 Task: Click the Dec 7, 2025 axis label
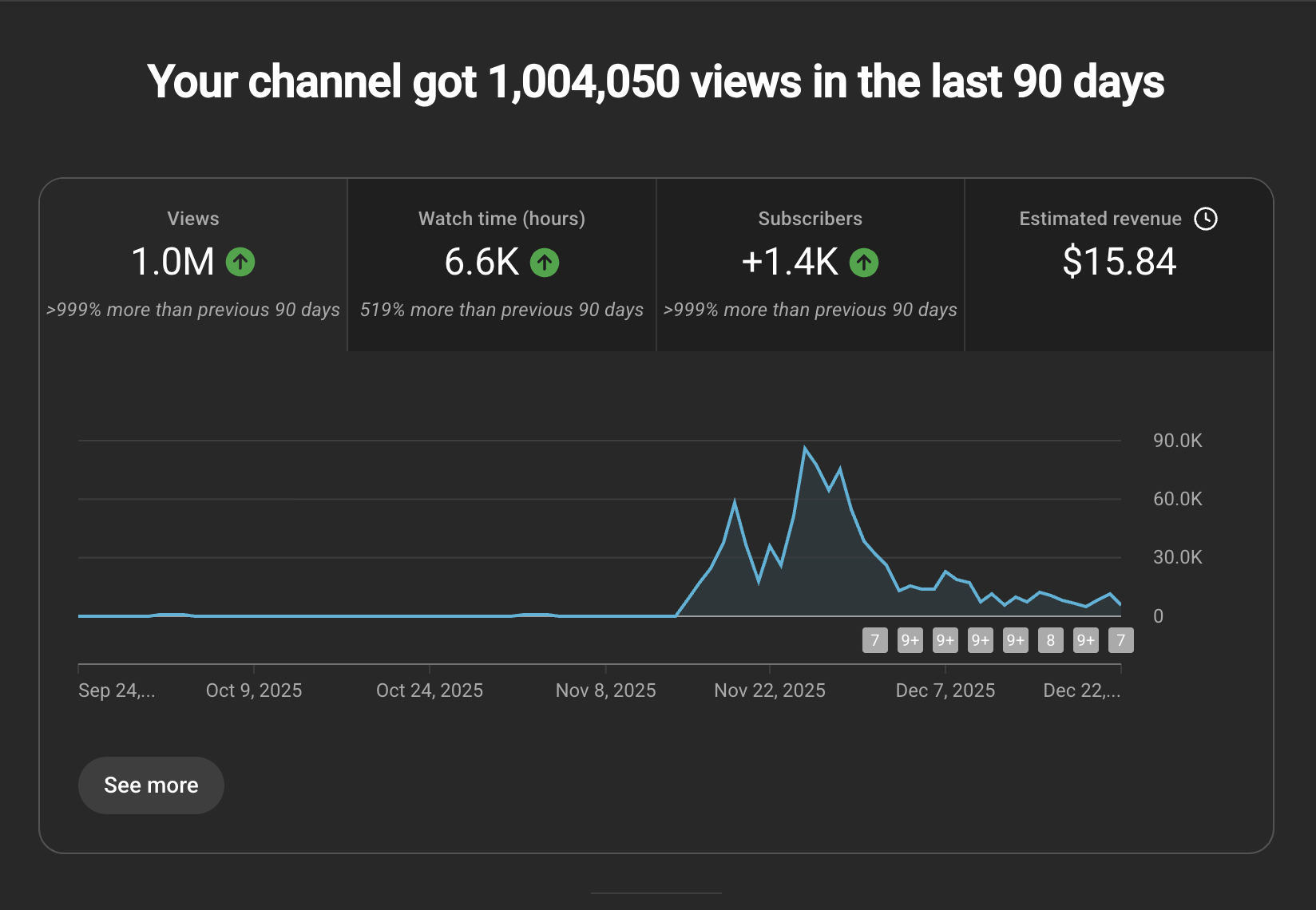coord(945,690)
